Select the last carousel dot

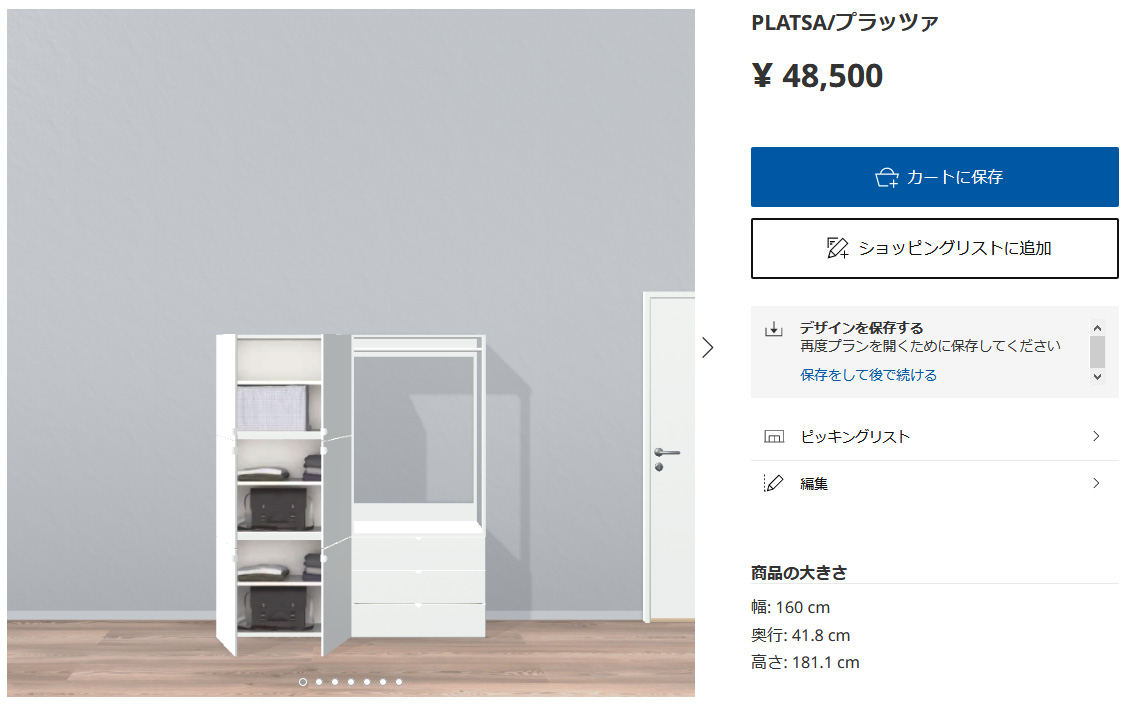399,682
